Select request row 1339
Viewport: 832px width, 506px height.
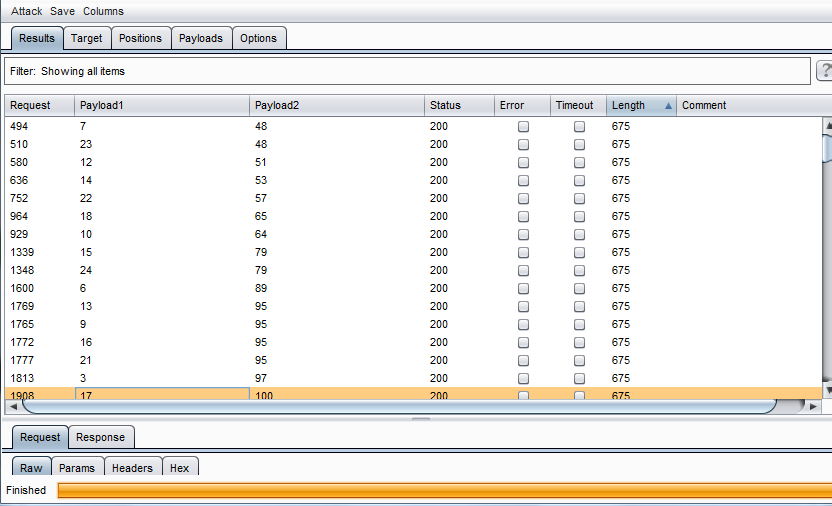coord(413,252)
